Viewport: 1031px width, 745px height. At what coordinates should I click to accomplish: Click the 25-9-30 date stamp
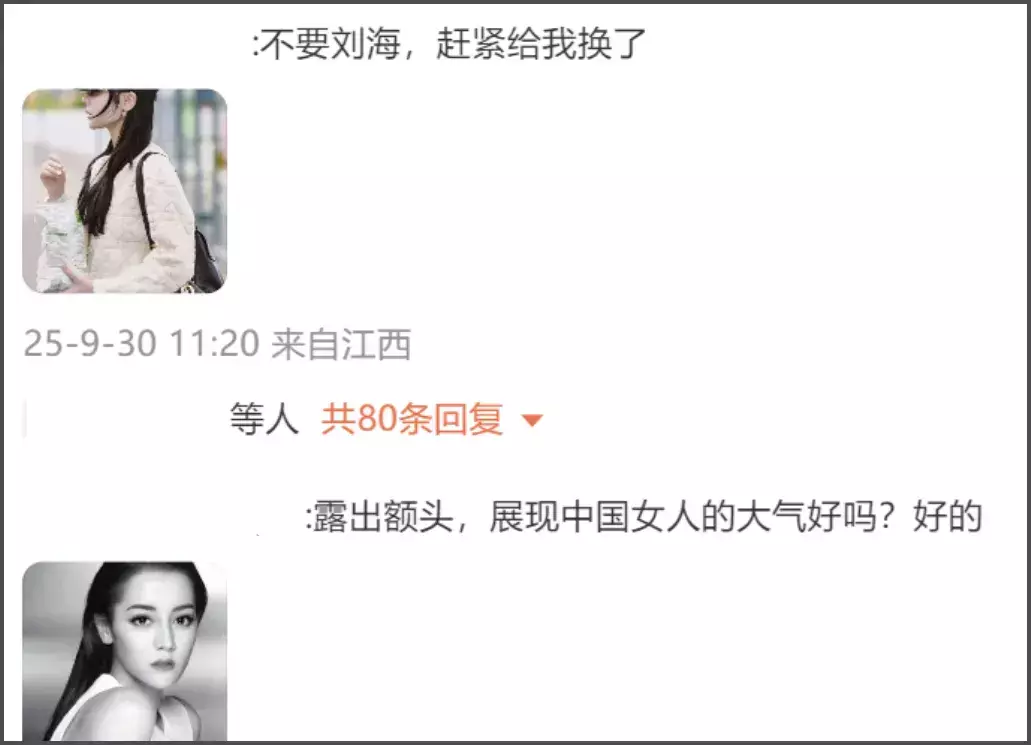point(90,344)
